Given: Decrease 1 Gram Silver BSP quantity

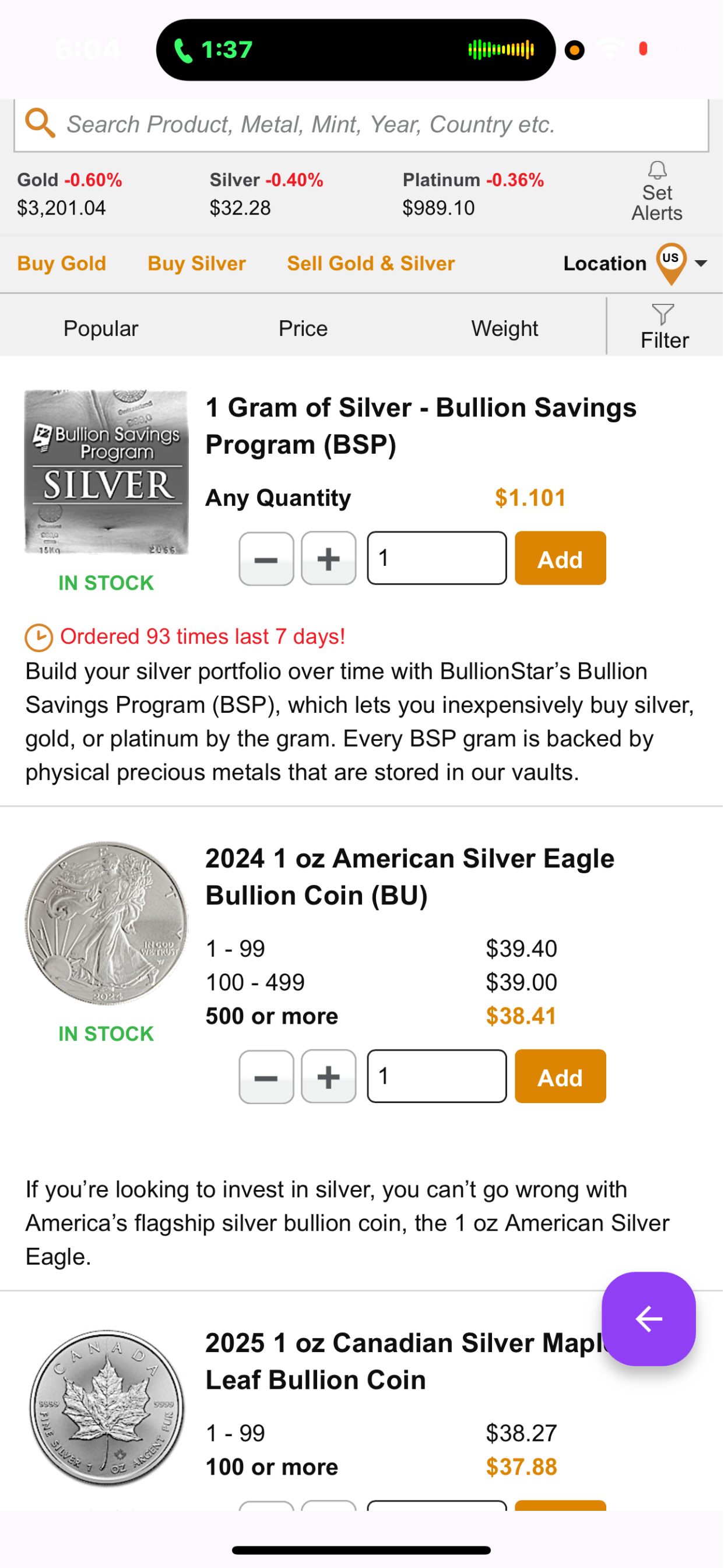Looking at the screenshot, I should (266, 559).
